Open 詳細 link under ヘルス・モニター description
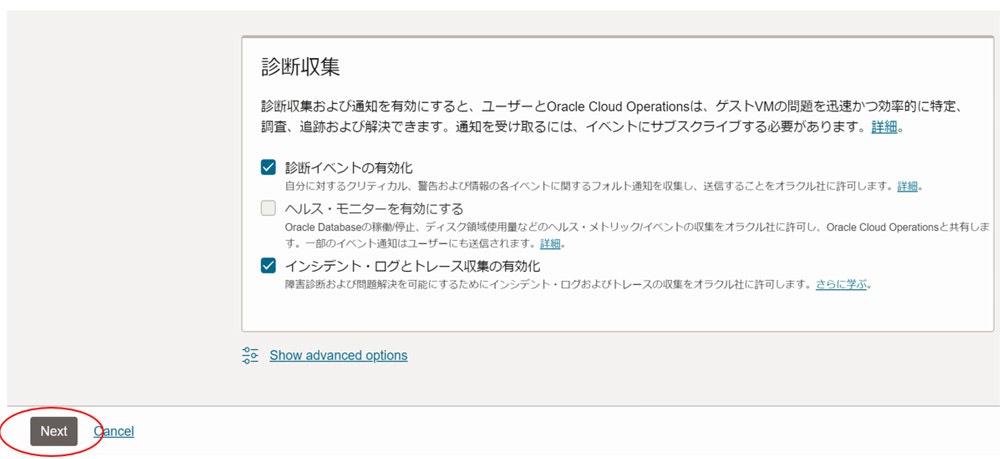This screenshot has width=1000, height=459. (x=550, y=244)
